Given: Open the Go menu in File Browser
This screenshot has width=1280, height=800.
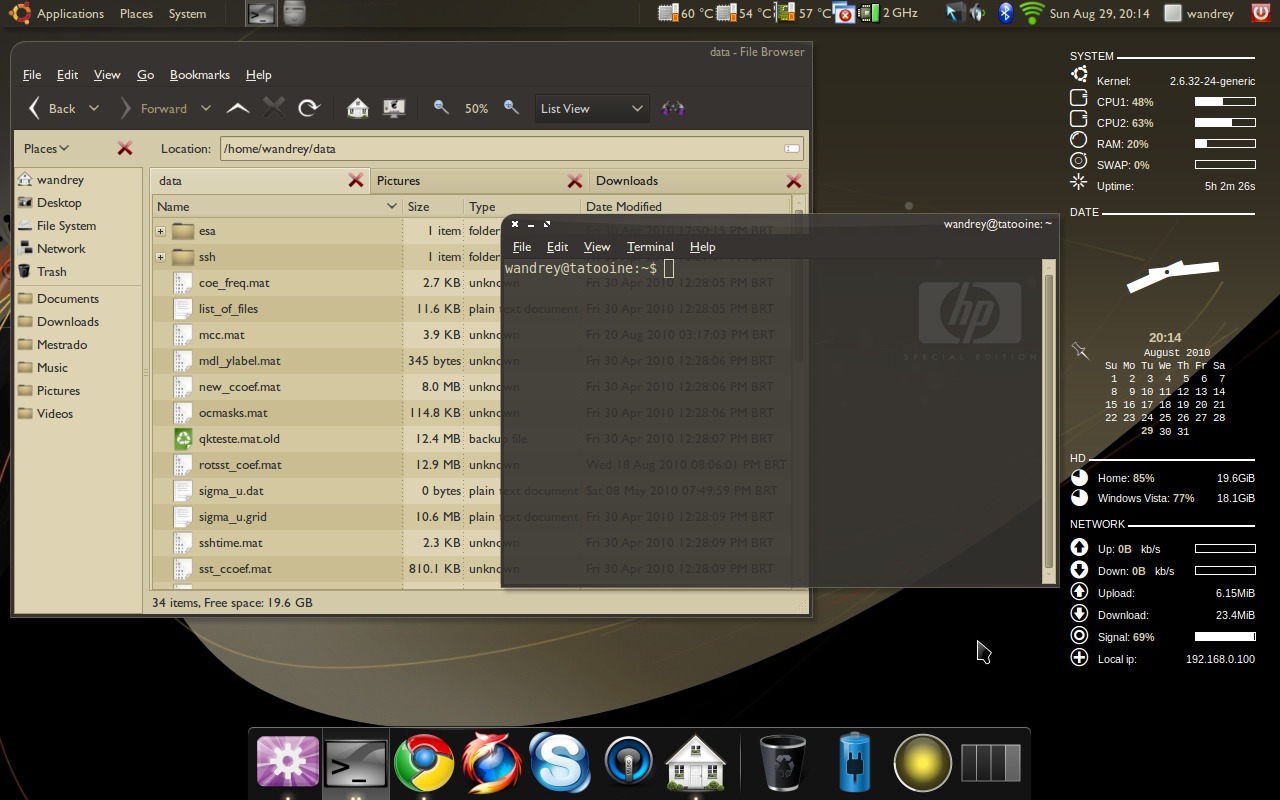Looking at the screenshot, I should (x=145, y=74).
